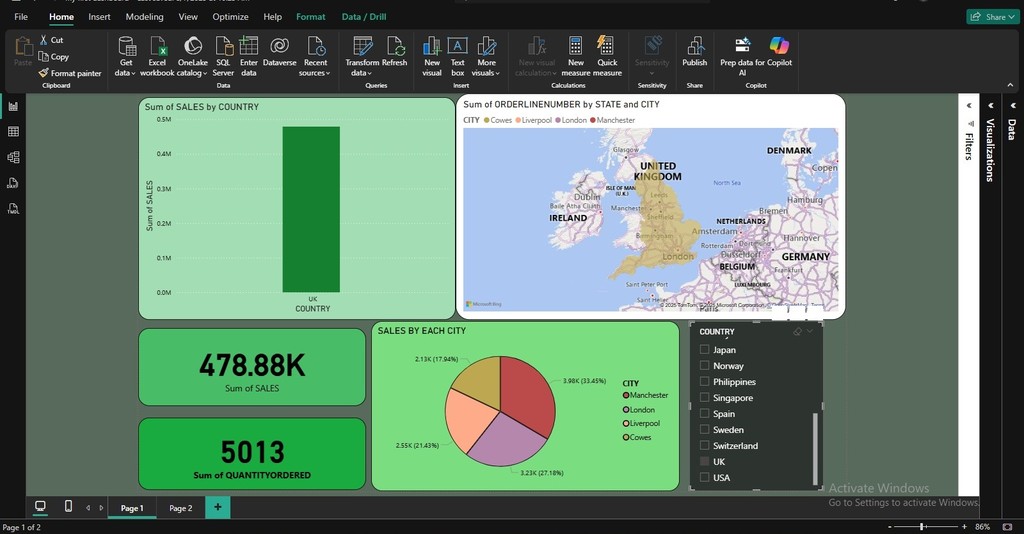This screenshot has width=1024, height=534.
Task: Check the Switzerland country checkbox
Action: click(x=705, y=445)
